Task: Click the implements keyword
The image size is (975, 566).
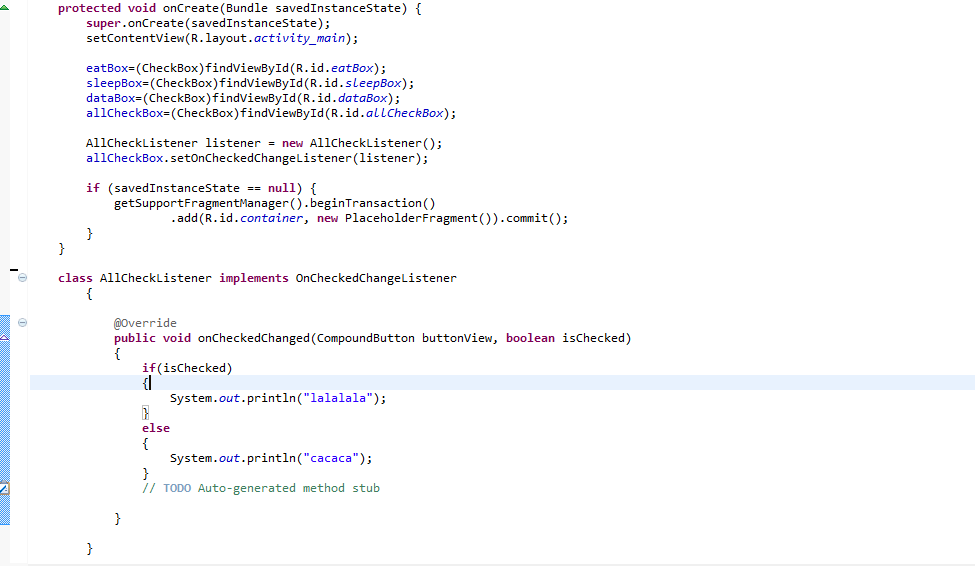Action: (254, 278)
